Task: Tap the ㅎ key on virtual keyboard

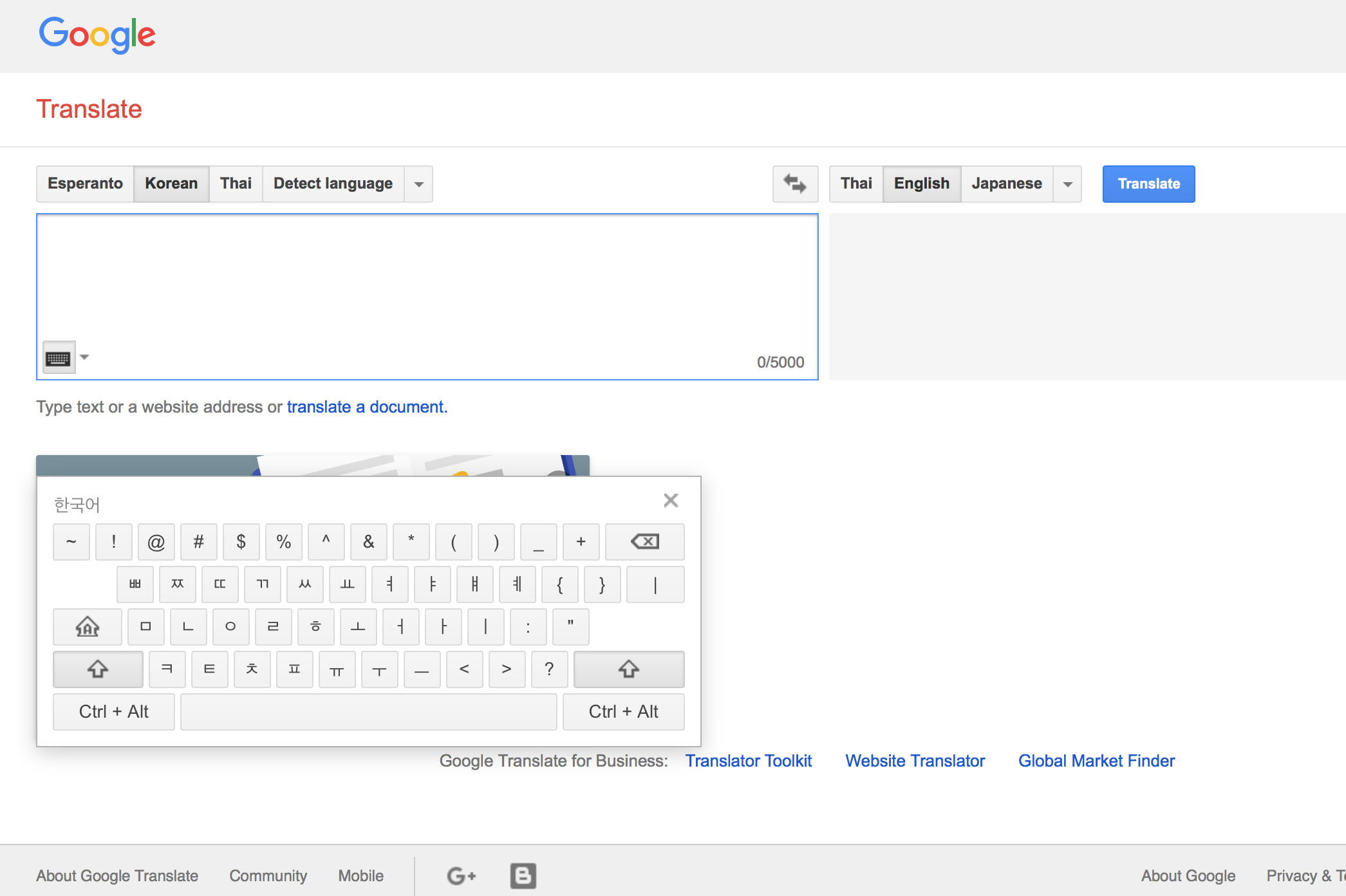Action: click(x=316, y=626)
